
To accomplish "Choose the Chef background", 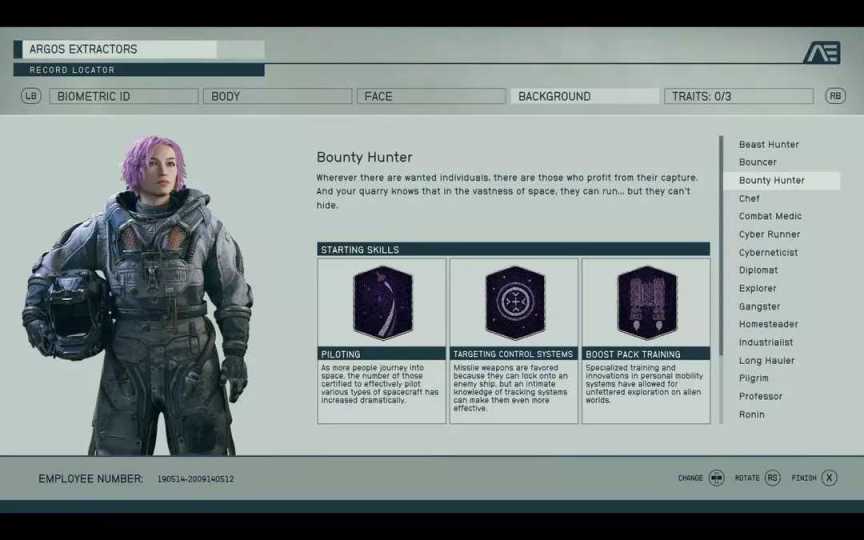I will click(749, 198).
